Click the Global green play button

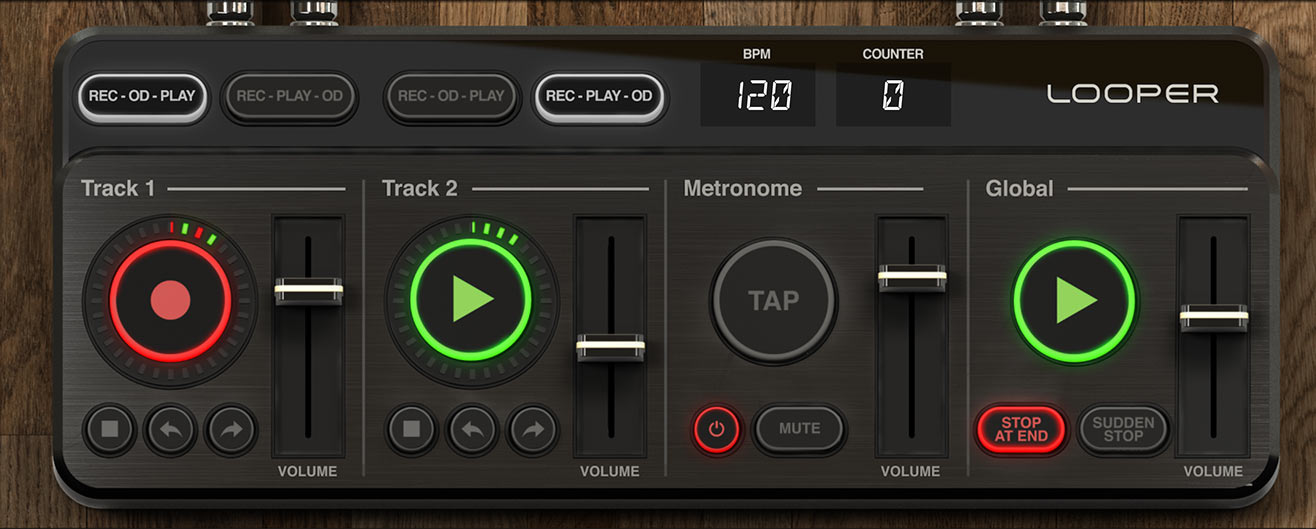(x=1075, y=300)
